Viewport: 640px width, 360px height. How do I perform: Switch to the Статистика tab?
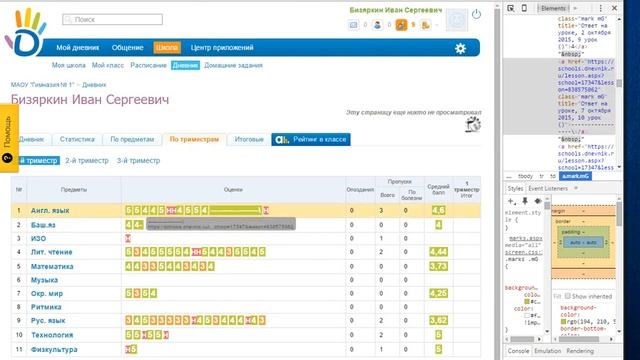tap(77, 139)
